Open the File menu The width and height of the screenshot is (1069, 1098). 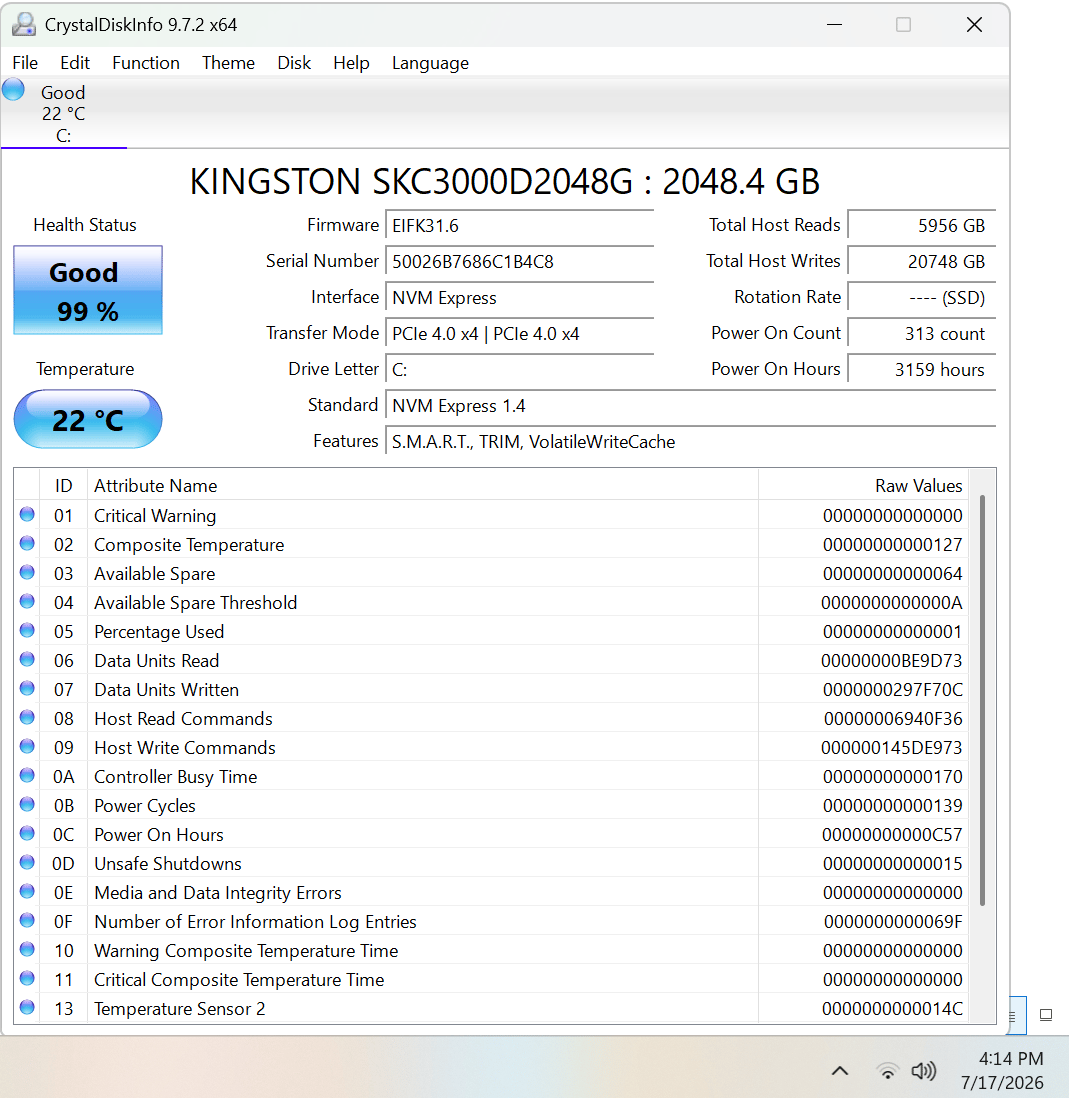click(x=25, y=63)
